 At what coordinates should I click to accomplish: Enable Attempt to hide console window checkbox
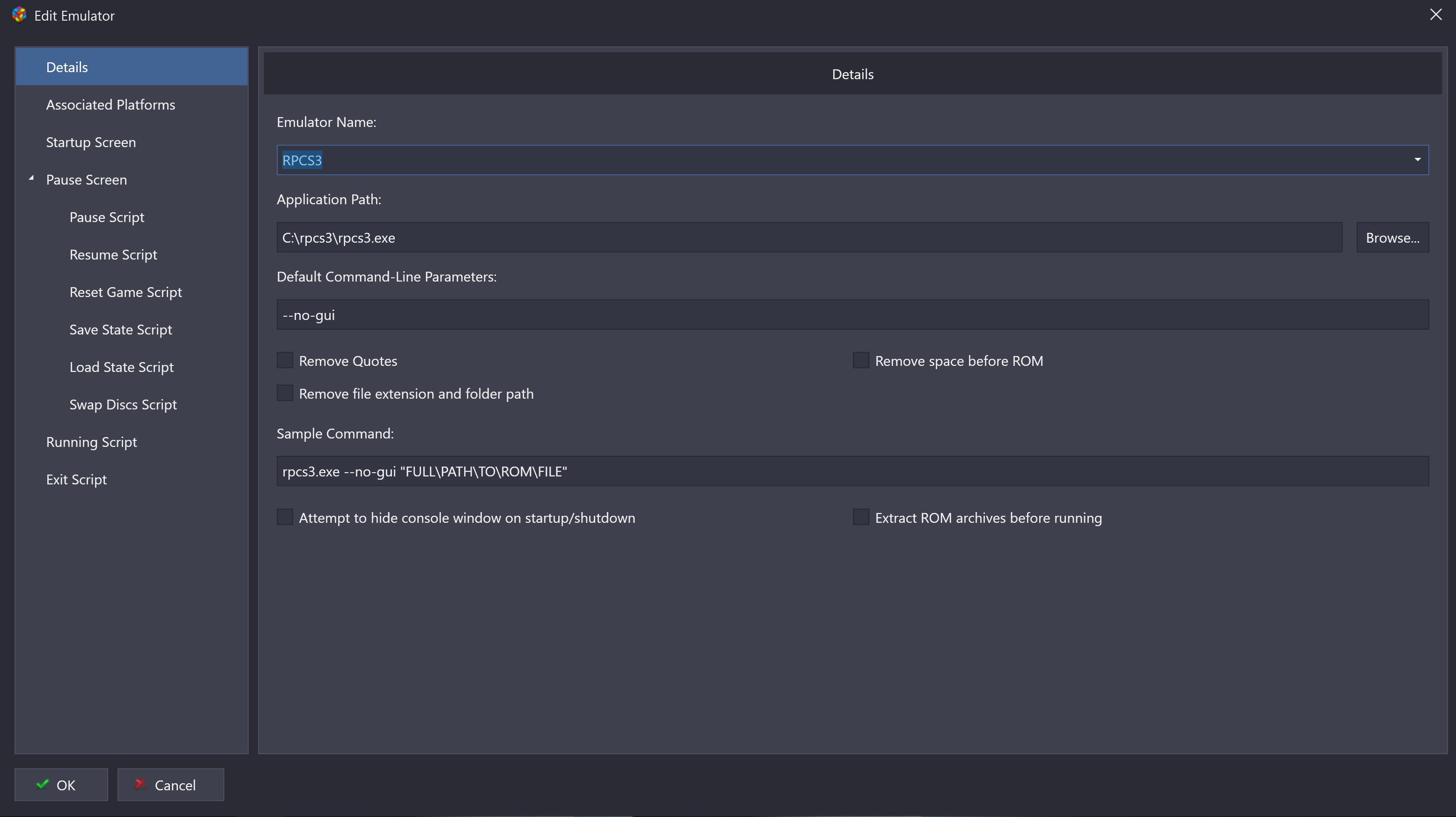point(285,517)
